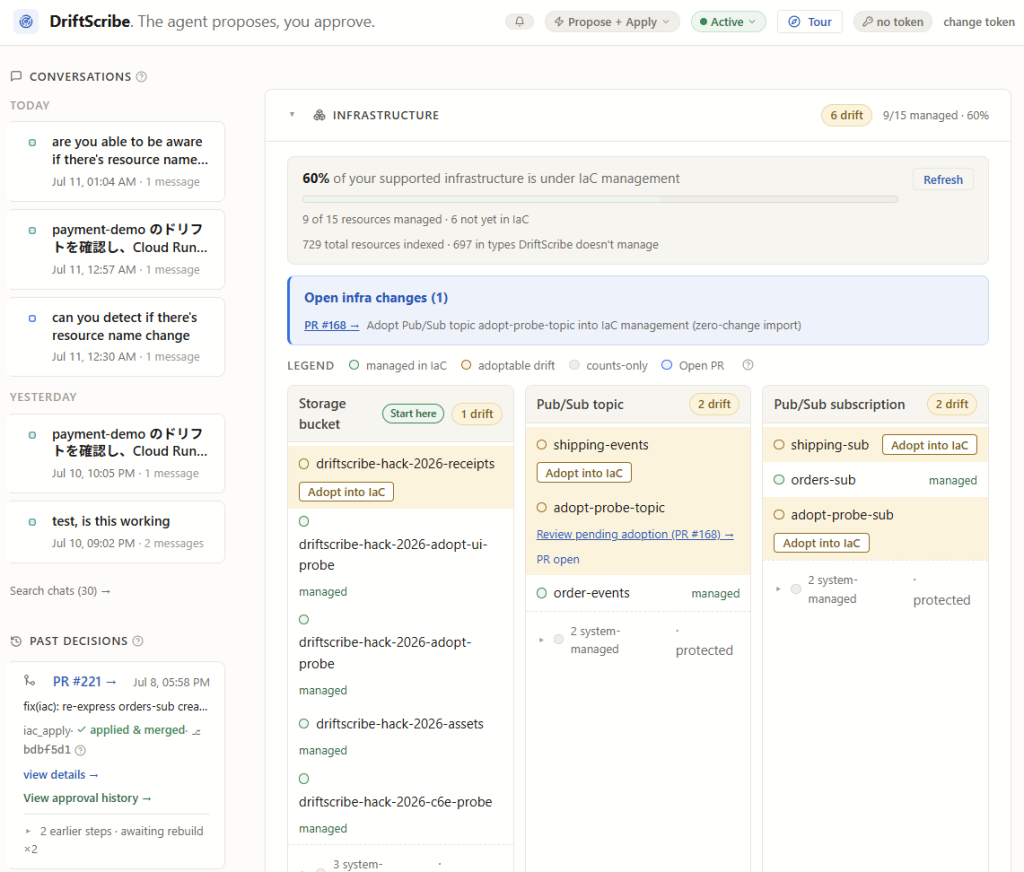The image size is (1024, 872).
Task: Select driftscribe-hack-2026-adopt-ui-probe bucket
Action: point(393,555)
